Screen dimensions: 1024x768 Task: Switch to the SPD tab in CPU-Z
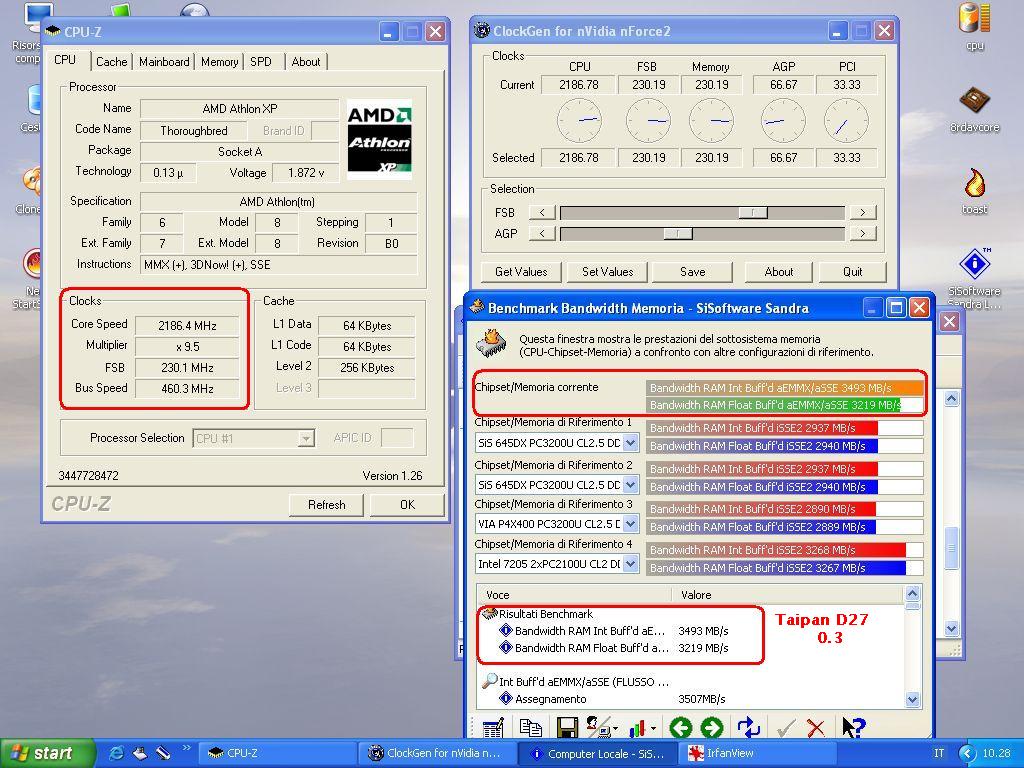click(261, 61)
